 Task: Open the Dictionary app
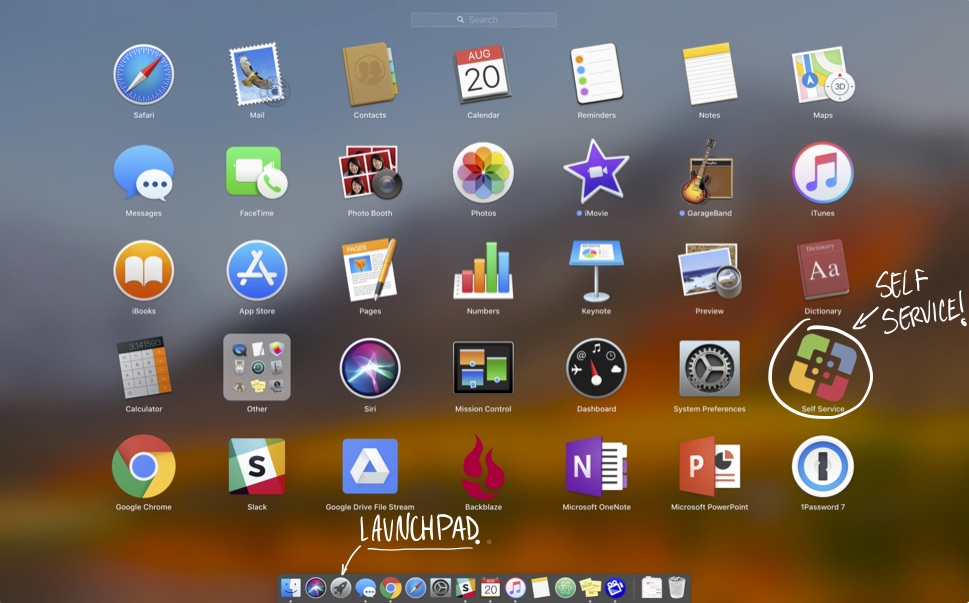click(821, 271)
